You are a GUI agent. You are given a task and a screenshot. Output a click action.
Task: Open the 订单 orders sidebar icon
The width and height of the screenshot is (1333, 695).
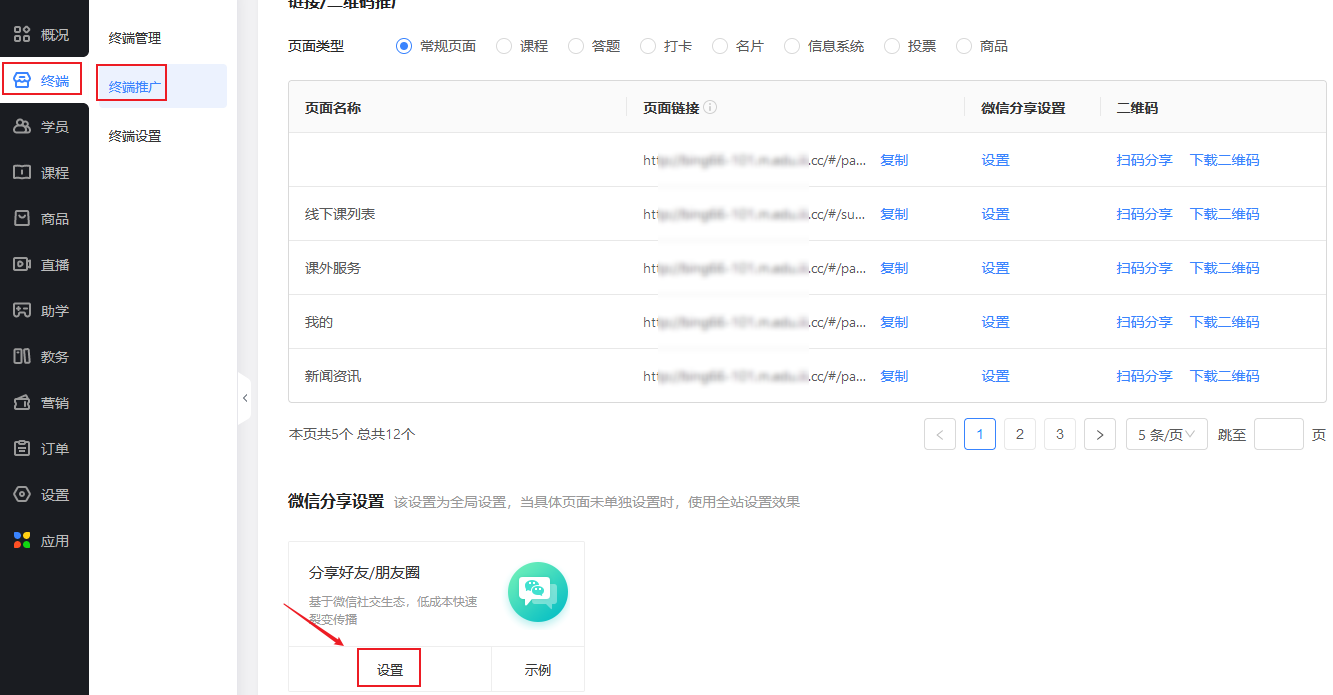(x=22, y=449)
